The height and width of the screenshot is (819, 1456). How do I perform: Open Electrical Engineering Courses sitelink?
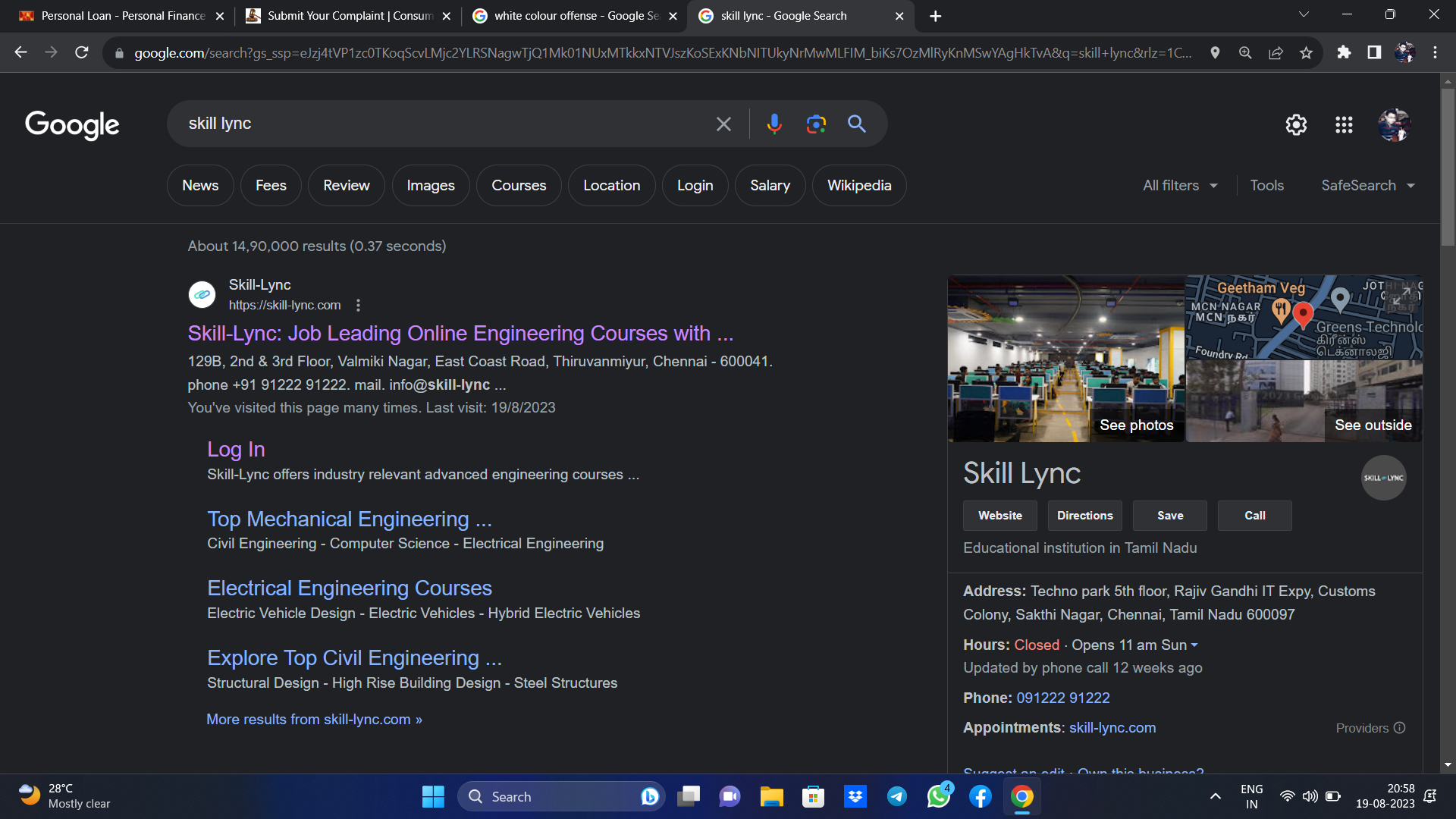click(350, 588)
